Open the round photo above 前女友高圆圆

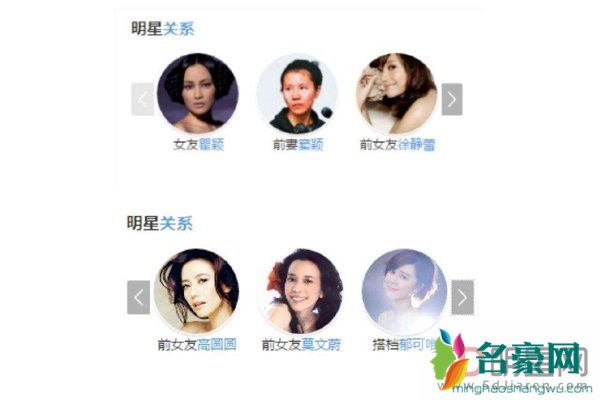(197, 292)
